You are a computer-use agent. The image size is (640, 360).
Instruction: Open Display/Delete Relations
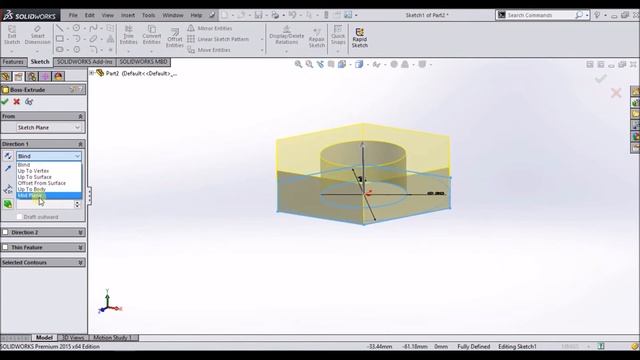pos(287,35)
